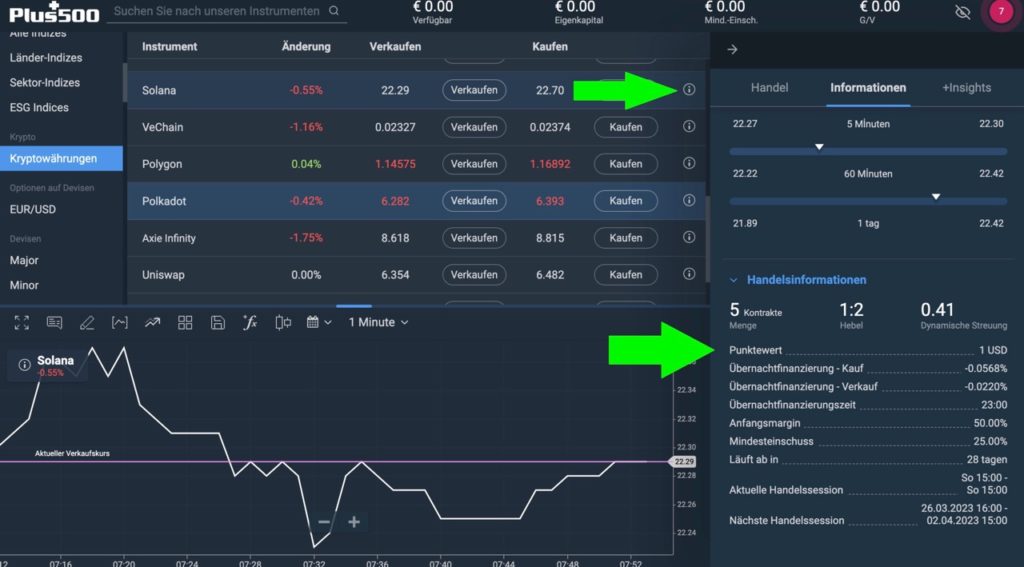
Task: Open the fx indicators icon
Action: tap(250, 322)
